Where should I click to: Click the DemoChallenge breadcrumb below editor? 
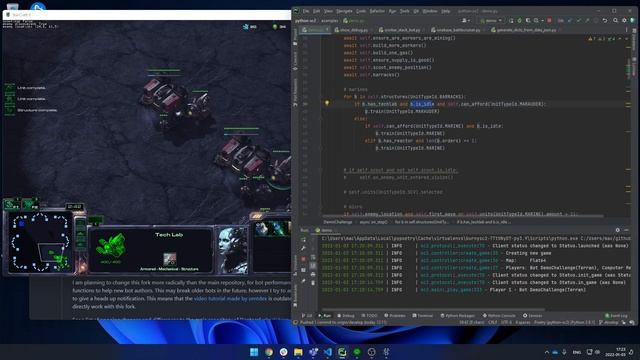point(338,222)
